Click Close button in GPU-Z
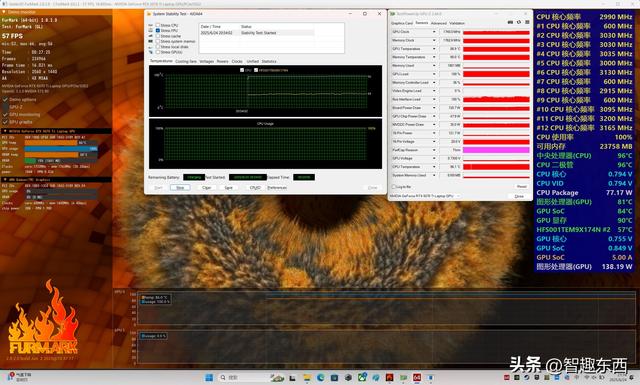The image size is (640, 385). click(x=519, y=196)
